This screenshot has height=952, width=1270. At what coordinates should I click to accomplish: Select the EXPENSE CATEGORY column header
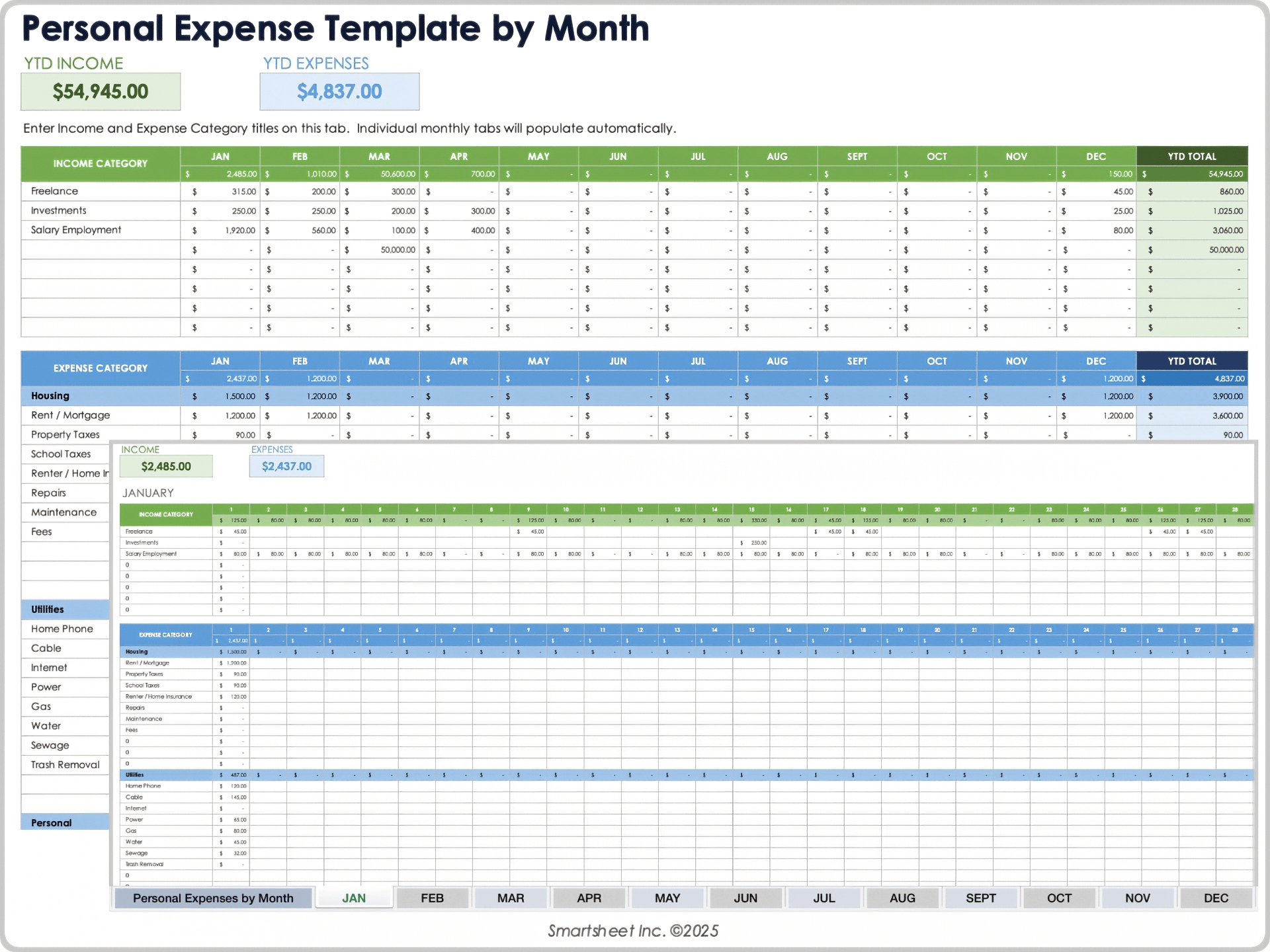[x=101, y=368]
